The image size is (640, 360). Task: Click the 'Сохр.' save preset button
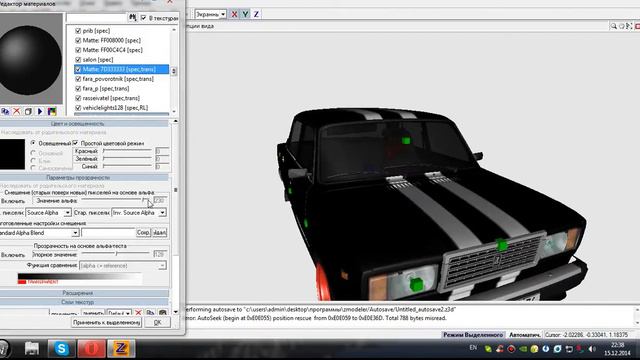(x=143, y=233)
